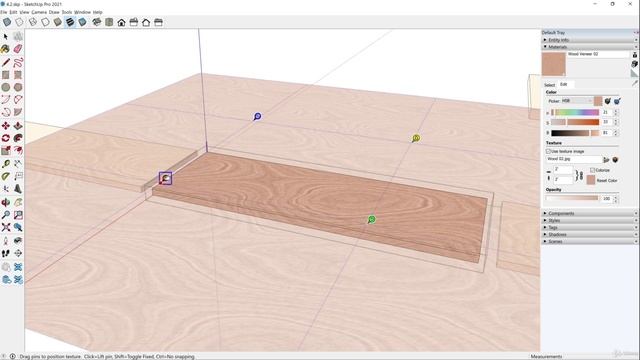Expand the Shadows panel

click(x=590, y=234)
